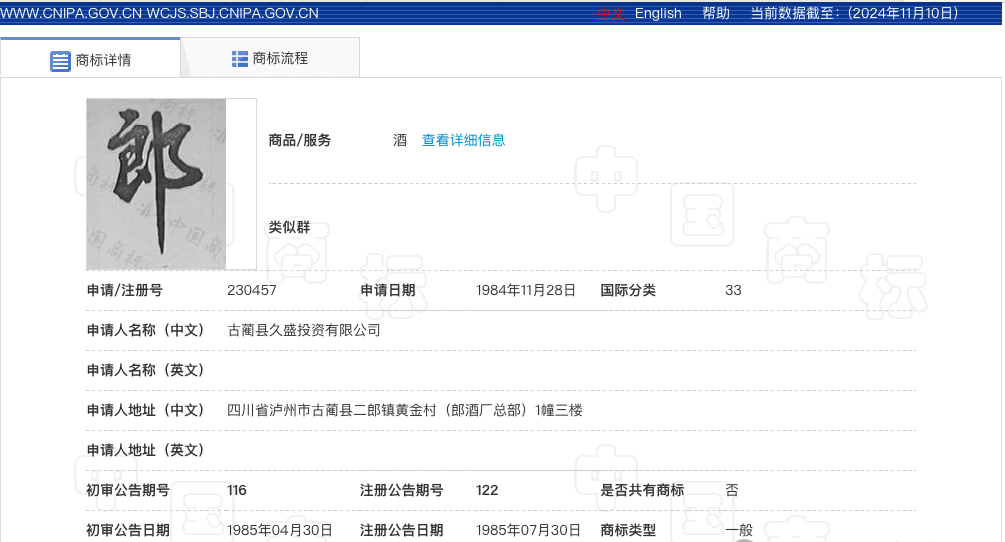This screenshot has height=542, width=1005.
Task: Click registration number 230457
Action: [252, 290]
